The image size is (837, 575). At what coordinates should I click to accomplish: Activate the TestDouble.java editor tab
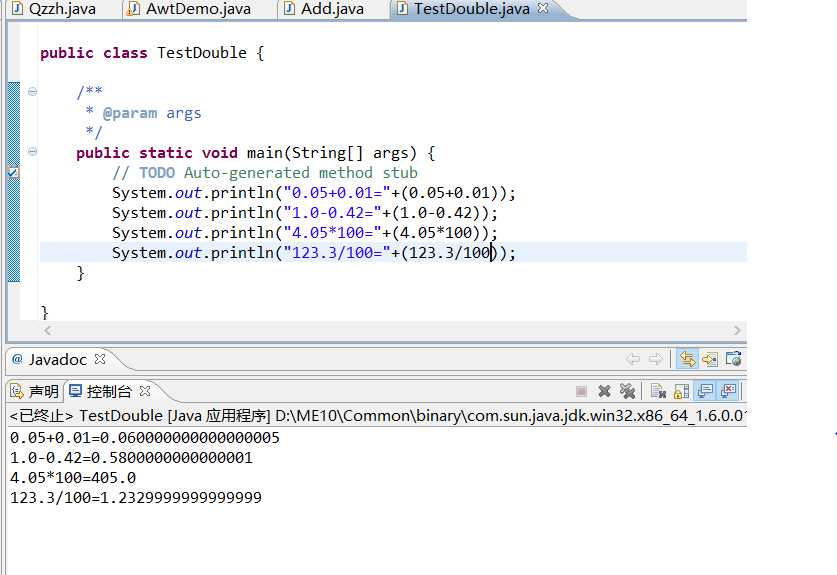463,9
